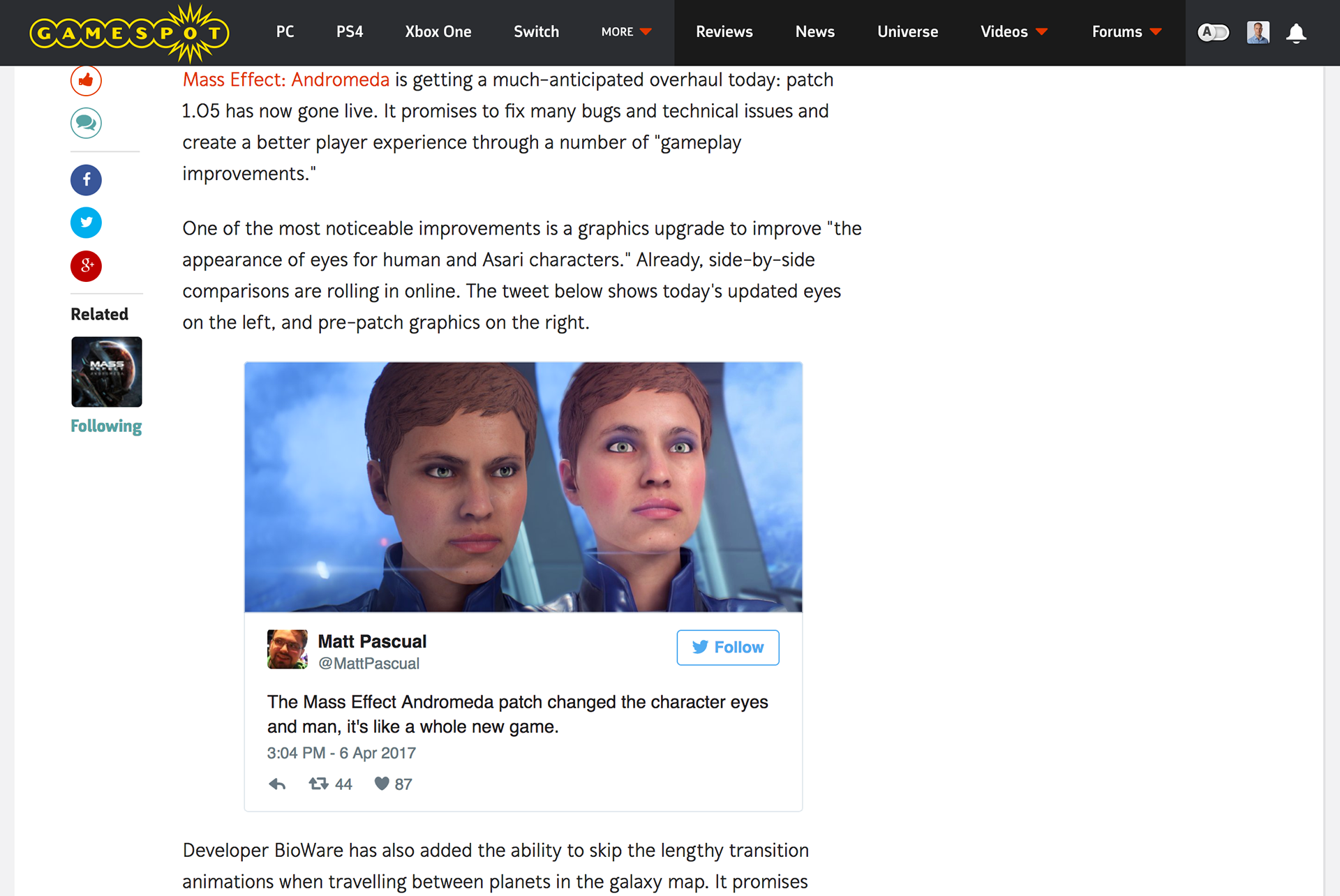Open the user profile avatar
Viewport: 1340px width, 896px height.
tap(1258, 33)
